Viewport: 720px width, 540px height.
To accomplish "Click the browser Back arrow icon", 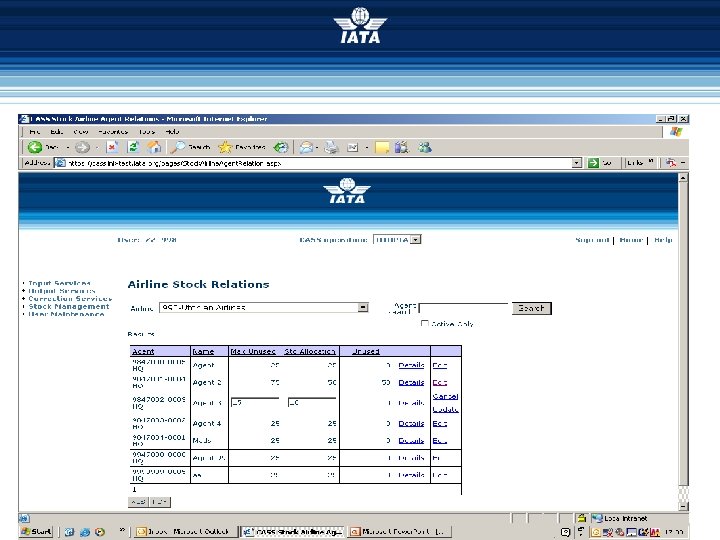I will 34,147.
